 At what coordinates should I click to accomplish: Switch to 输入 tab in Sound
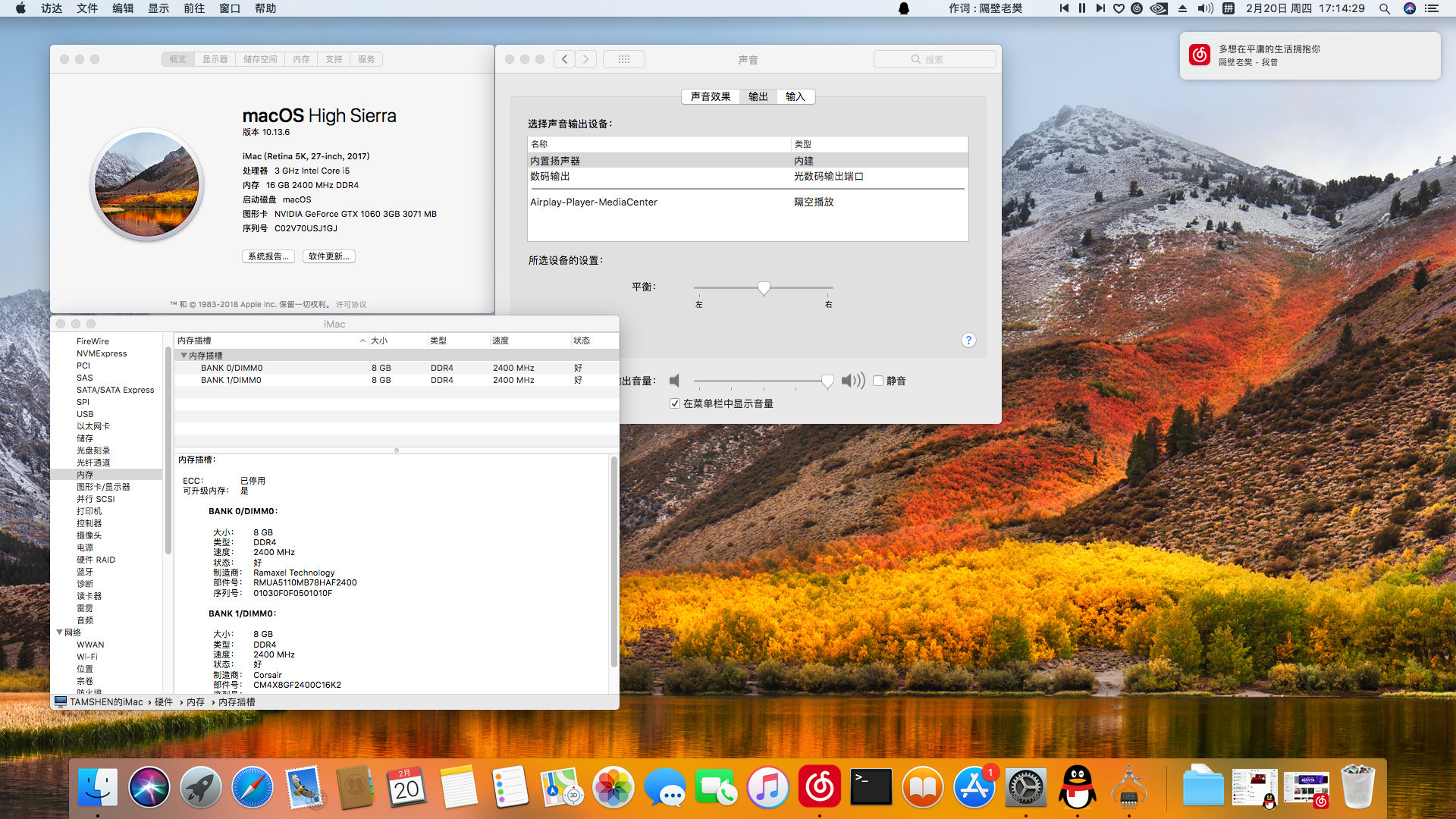coord(795,96)
